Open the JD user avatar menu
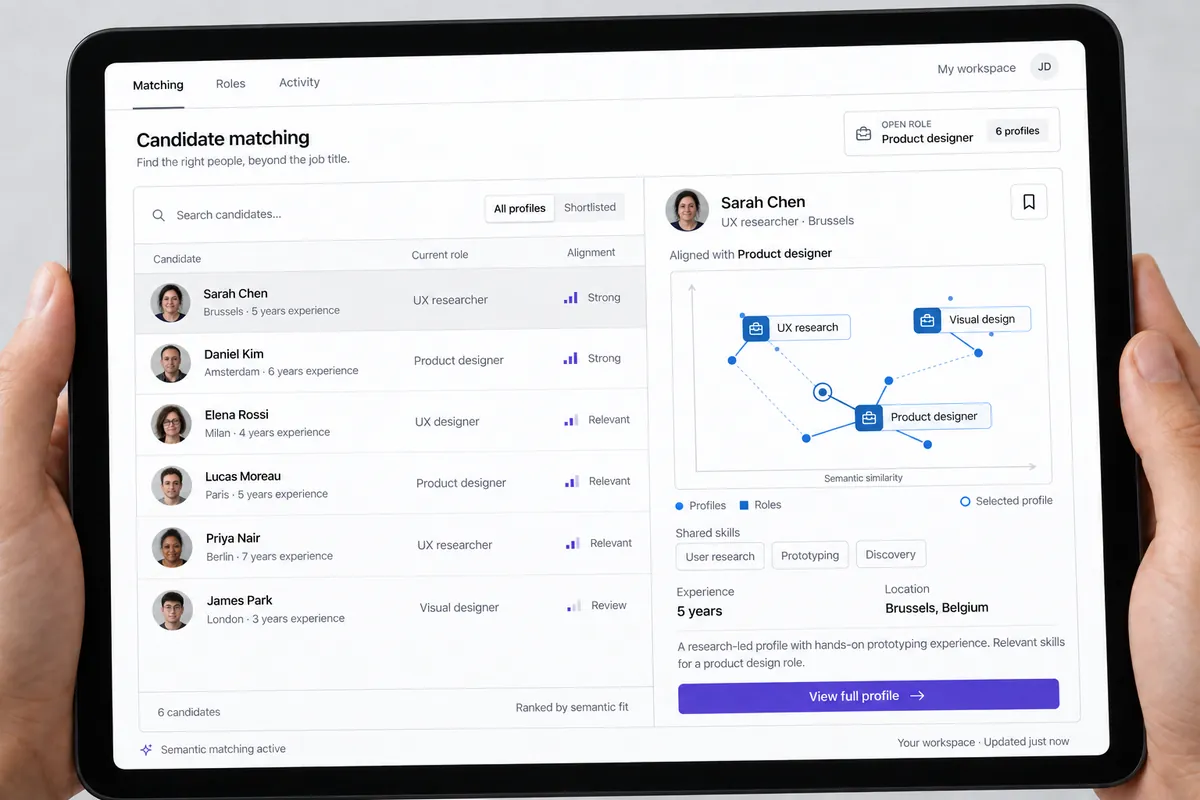Screen dimensions: 1200x800 click(1044, 67)
